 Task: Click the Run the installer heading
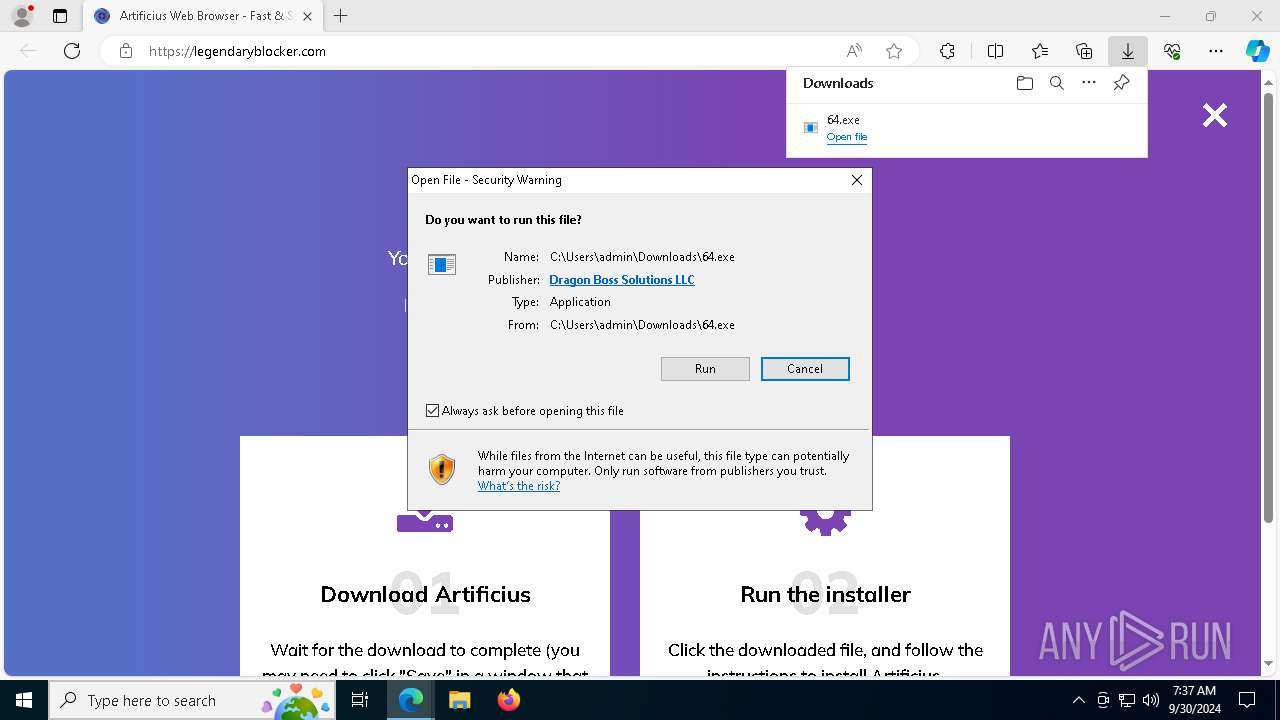tap(825, 594)
